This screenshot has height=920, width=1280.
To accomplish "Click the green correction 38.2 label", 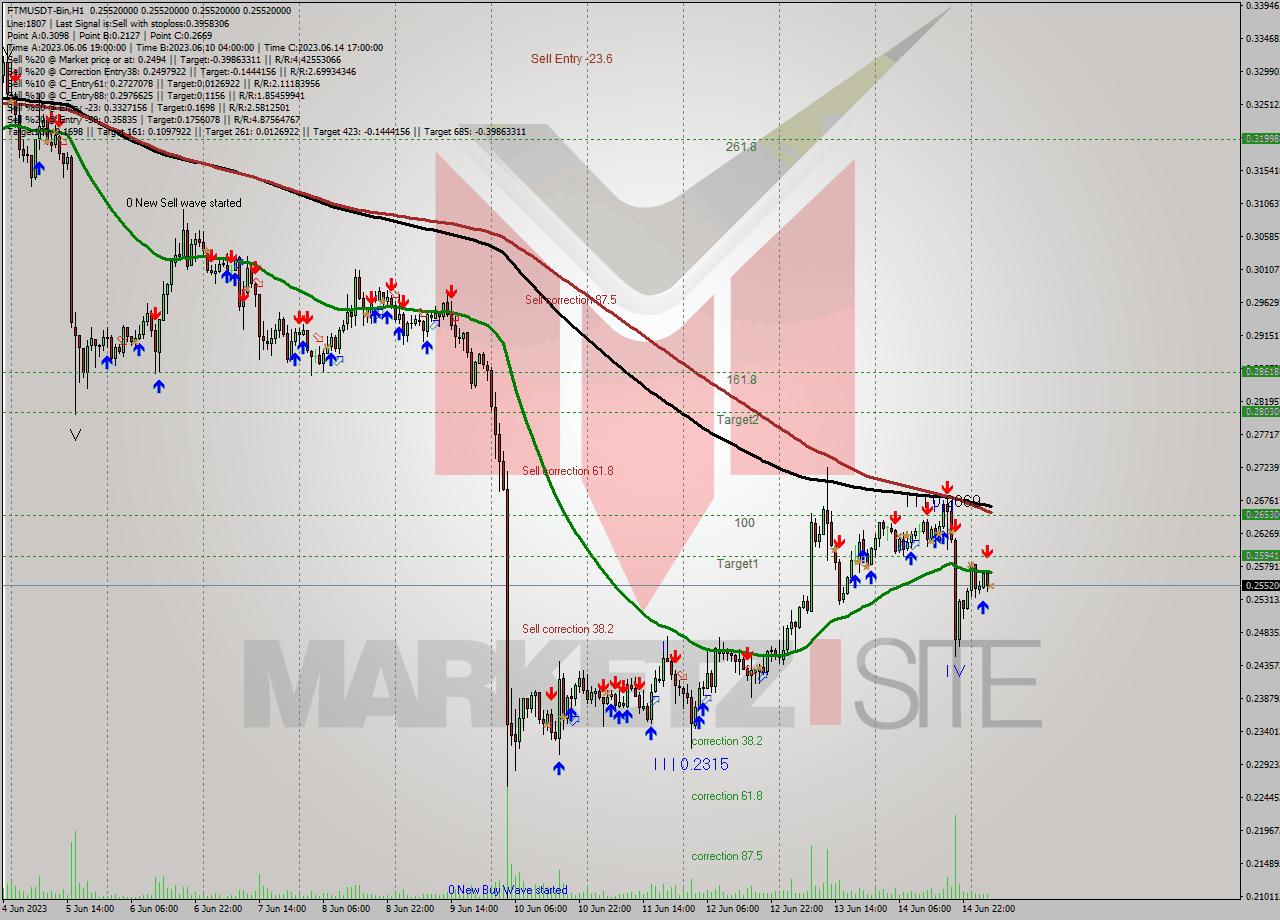I will [x=727, y=741].
